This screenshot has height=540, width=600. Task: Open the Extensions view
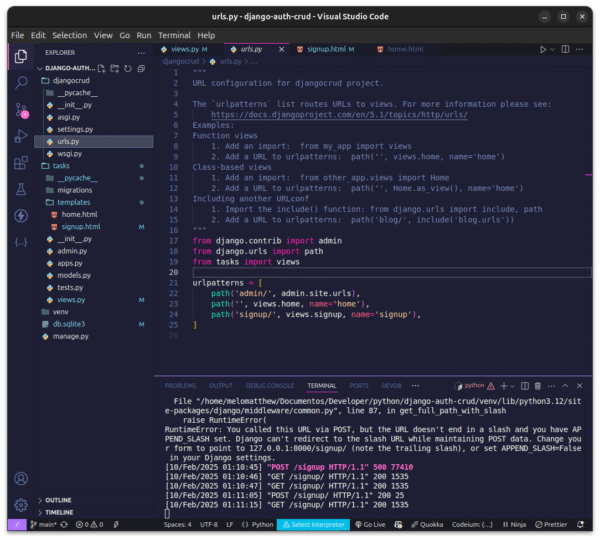(21, 163)
